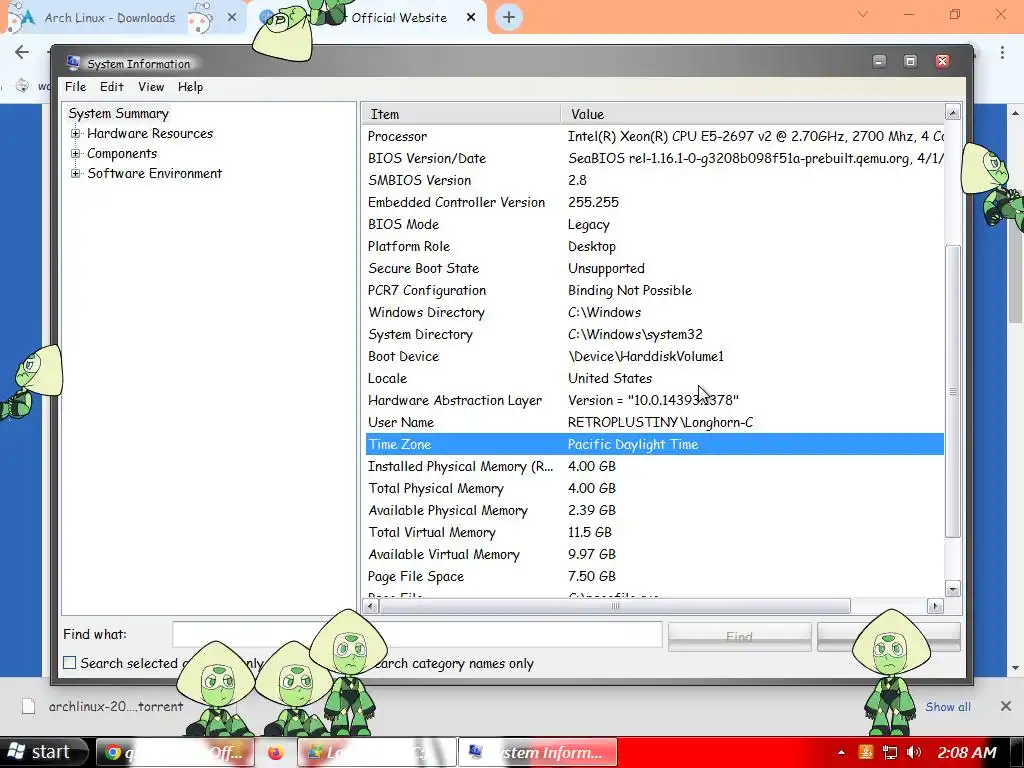Image resolution: width=1024 pixels, height=768 pixels.
Task: Open the start menu
Action: [44, 752]
